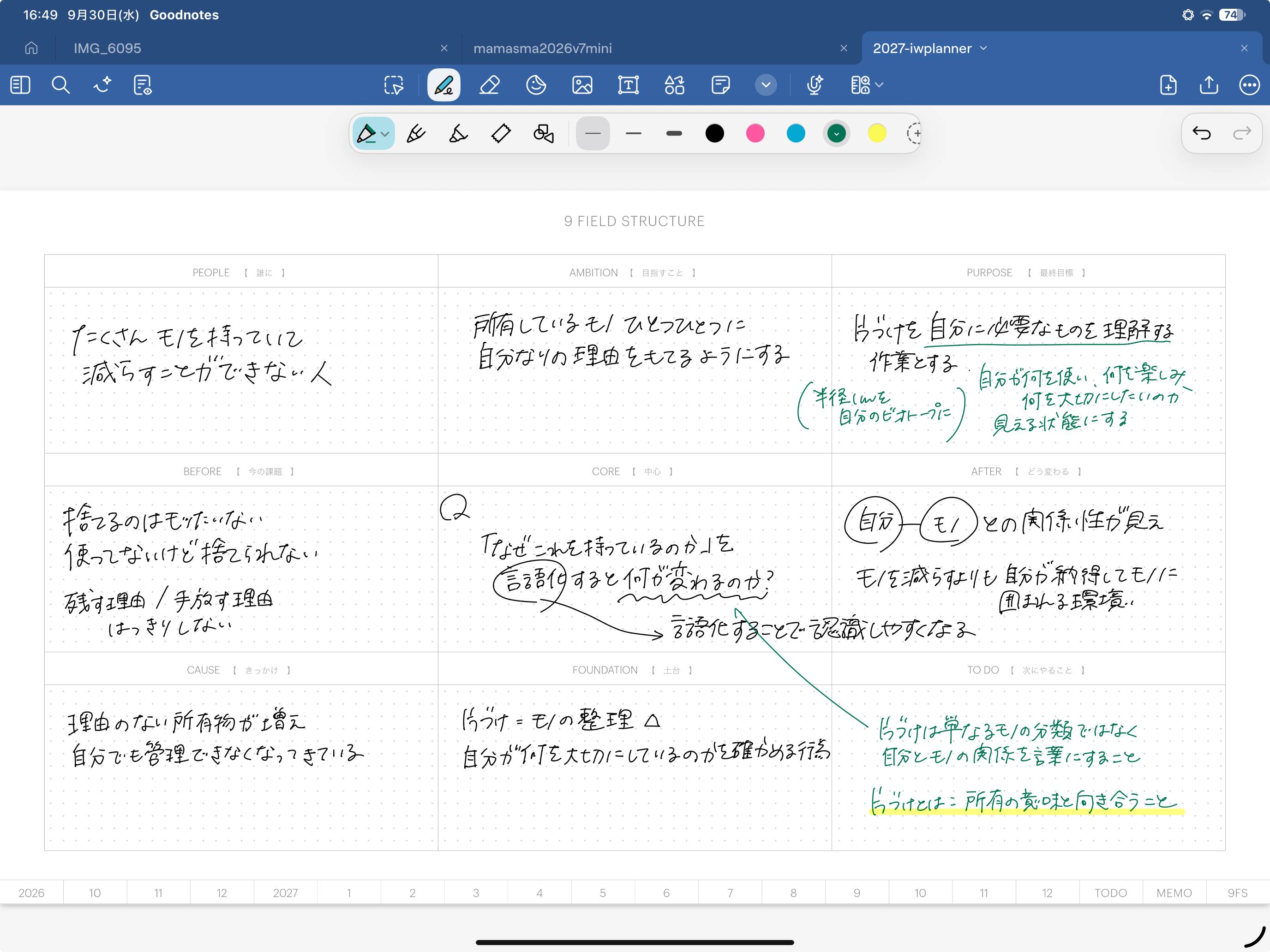Open the sidebar page panel
Screen dimensions: 1270x952
coord(20,85)
